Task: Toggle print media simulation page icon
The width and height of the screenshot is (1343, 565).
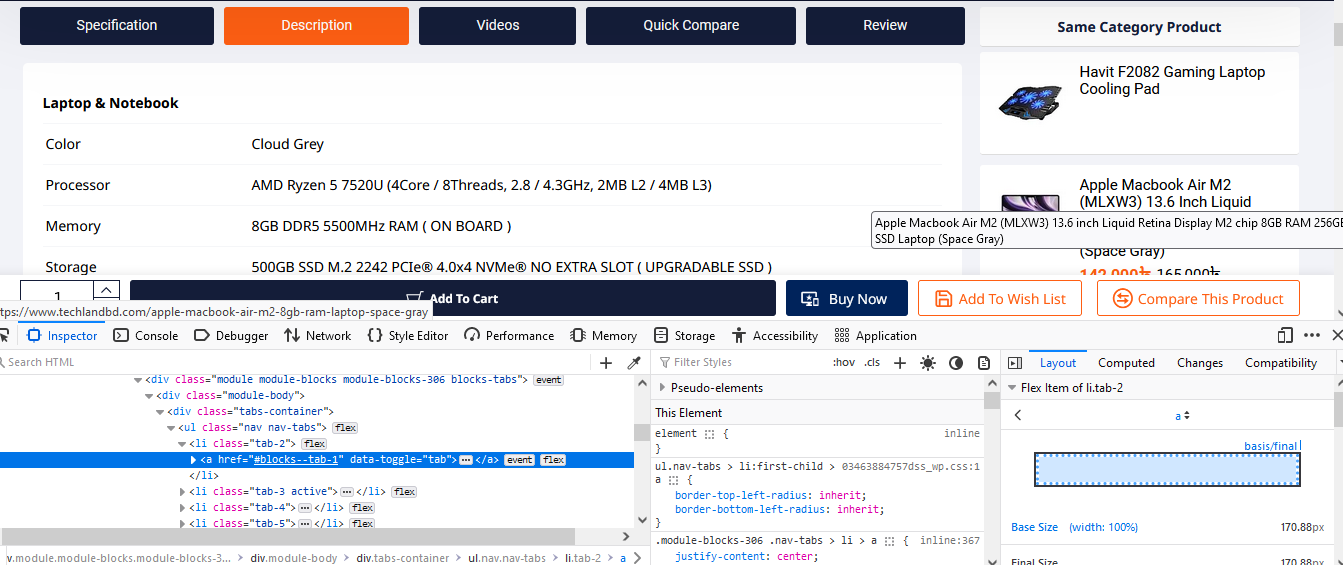Action: [984, 363]
